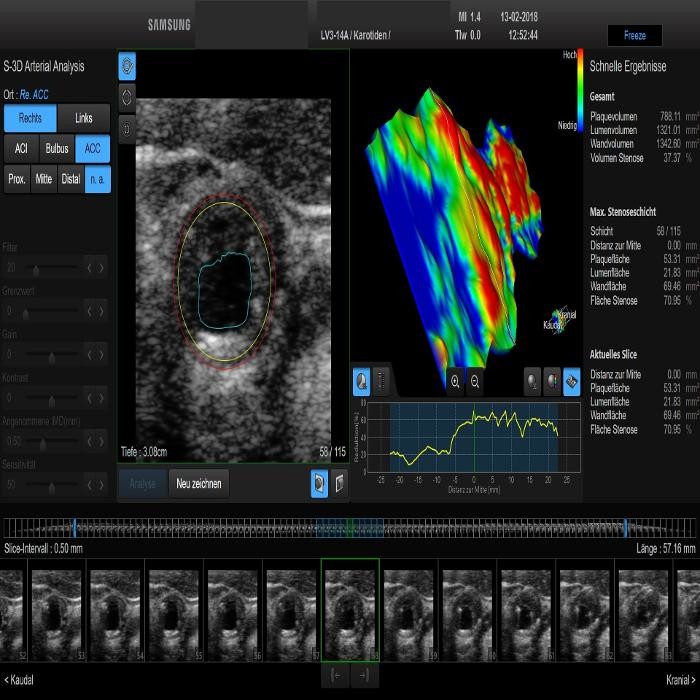Step to previous slice with left arrow button
The image size is (700, 700).
[x=334, y=676]
